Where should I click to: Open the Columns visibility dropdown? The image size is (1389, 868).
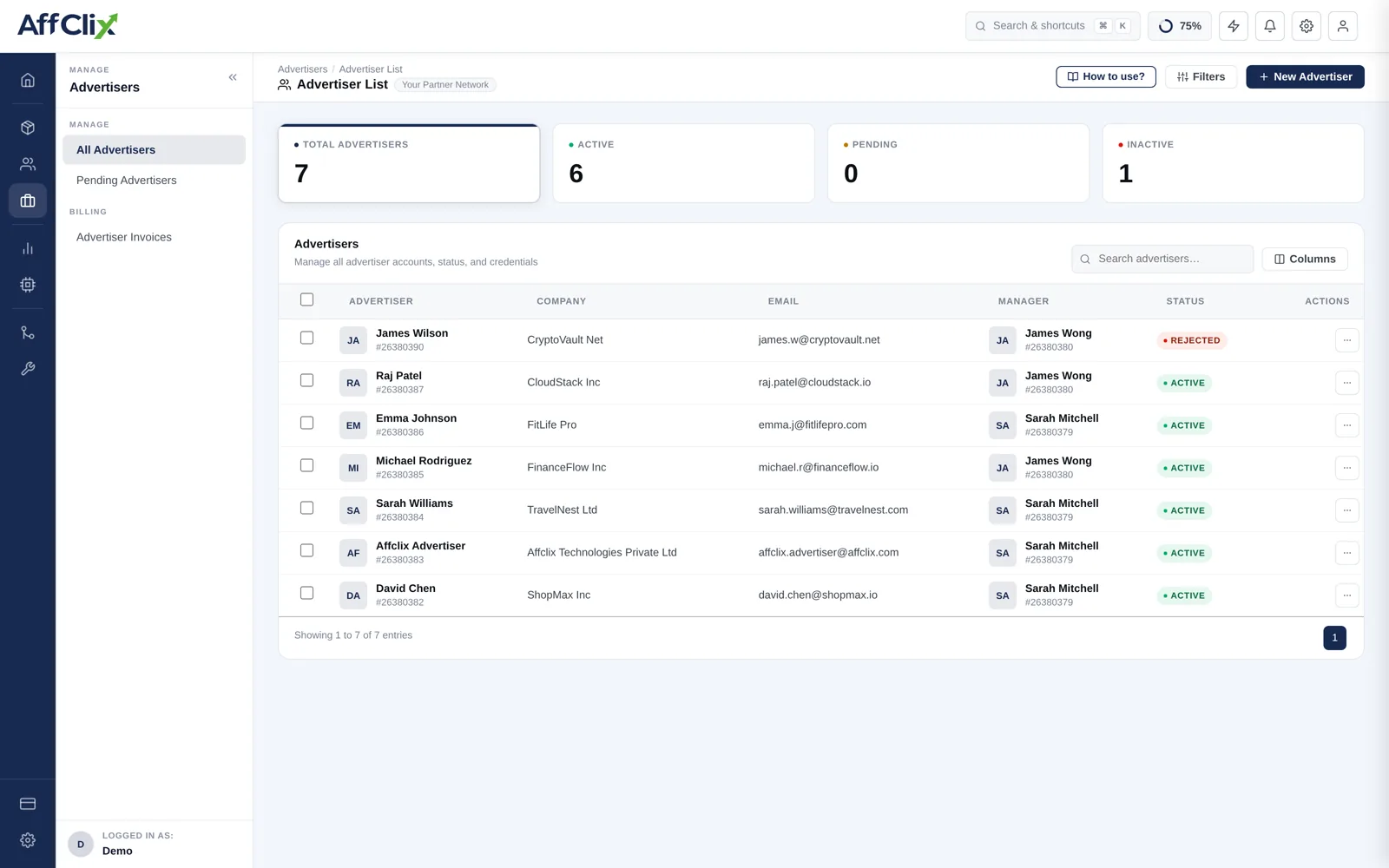point(1305,259)
